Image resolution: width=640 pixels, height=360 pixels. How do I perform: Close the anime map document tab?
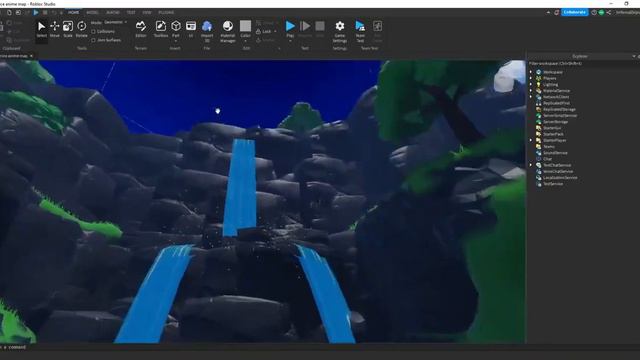[31, 56]
